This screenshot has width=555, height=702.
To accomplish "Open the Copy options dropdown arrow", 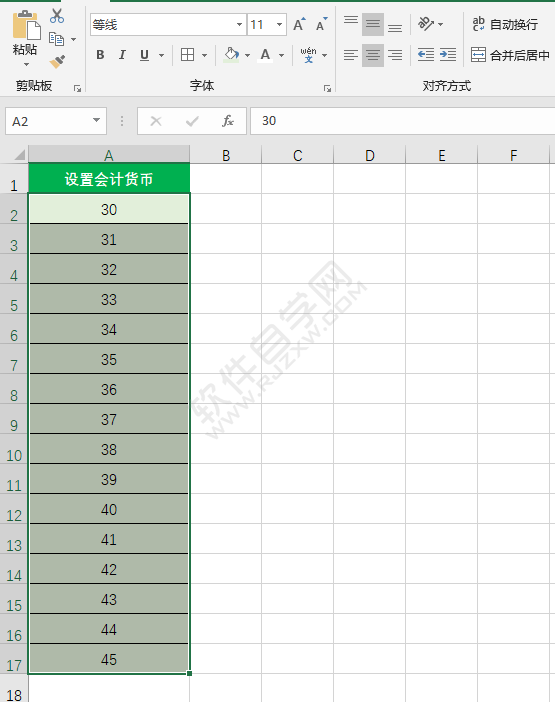I will [73, 40].
